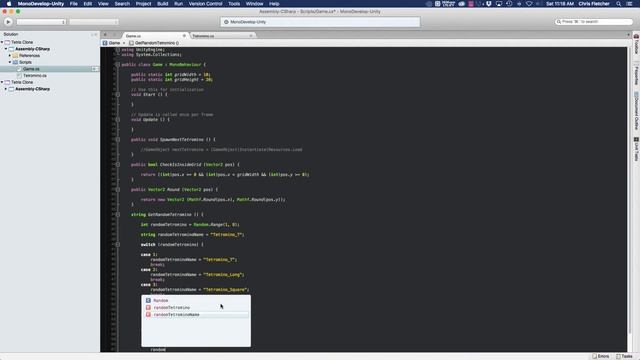The height and width of the screenshot is (360, 640).
Task: Close the Game.cs editor tab
Action: [184, 36]
